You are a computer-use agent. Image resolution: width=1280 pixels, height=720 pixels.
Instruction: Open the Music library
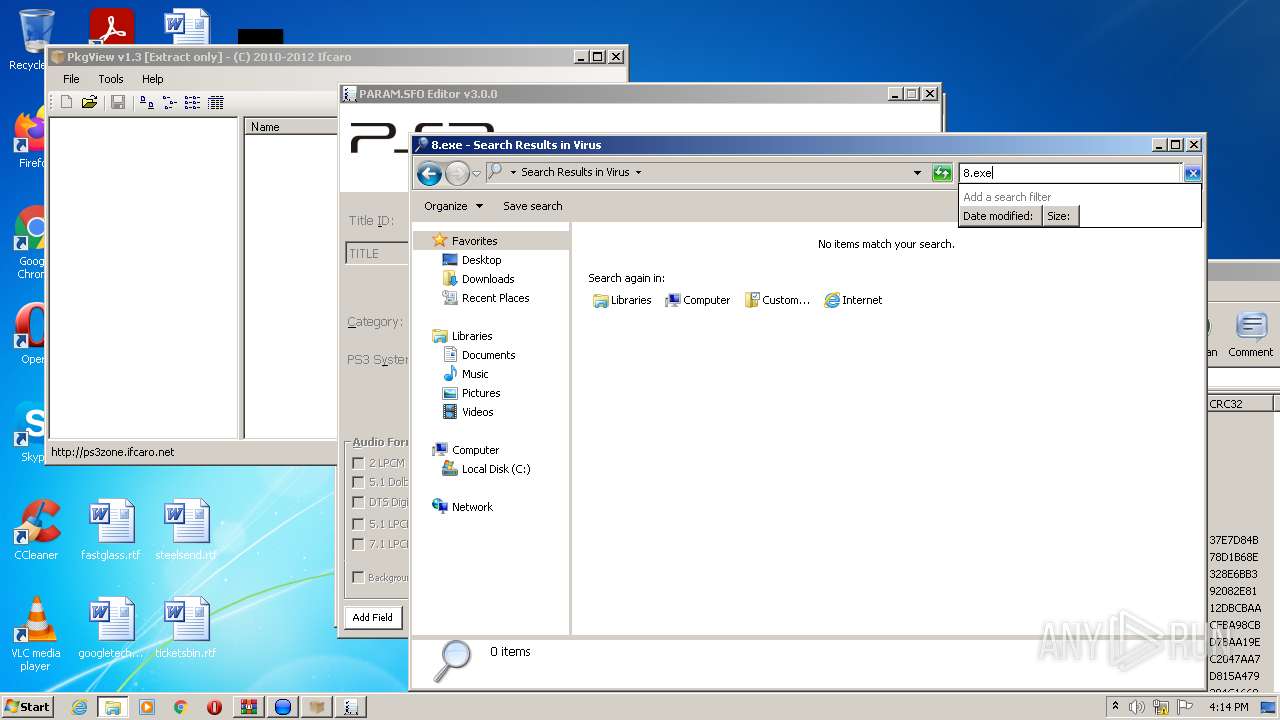[x=475, y=374]
